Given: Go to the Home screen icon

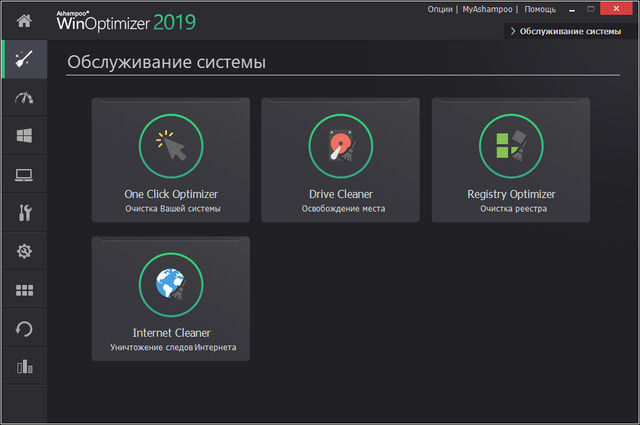Looking at the screenshot, I should click(24, 20).
